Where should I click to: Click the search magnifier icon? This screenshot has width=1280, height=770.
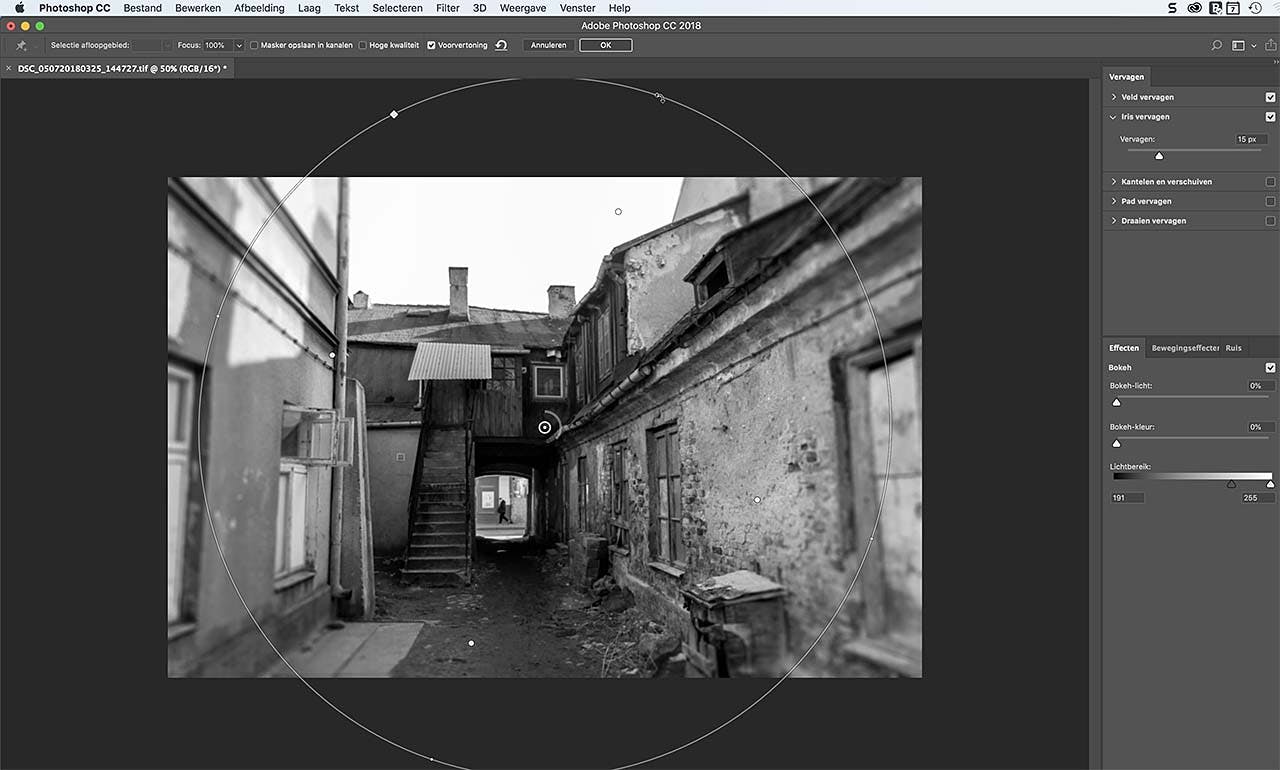(1217, 45)
